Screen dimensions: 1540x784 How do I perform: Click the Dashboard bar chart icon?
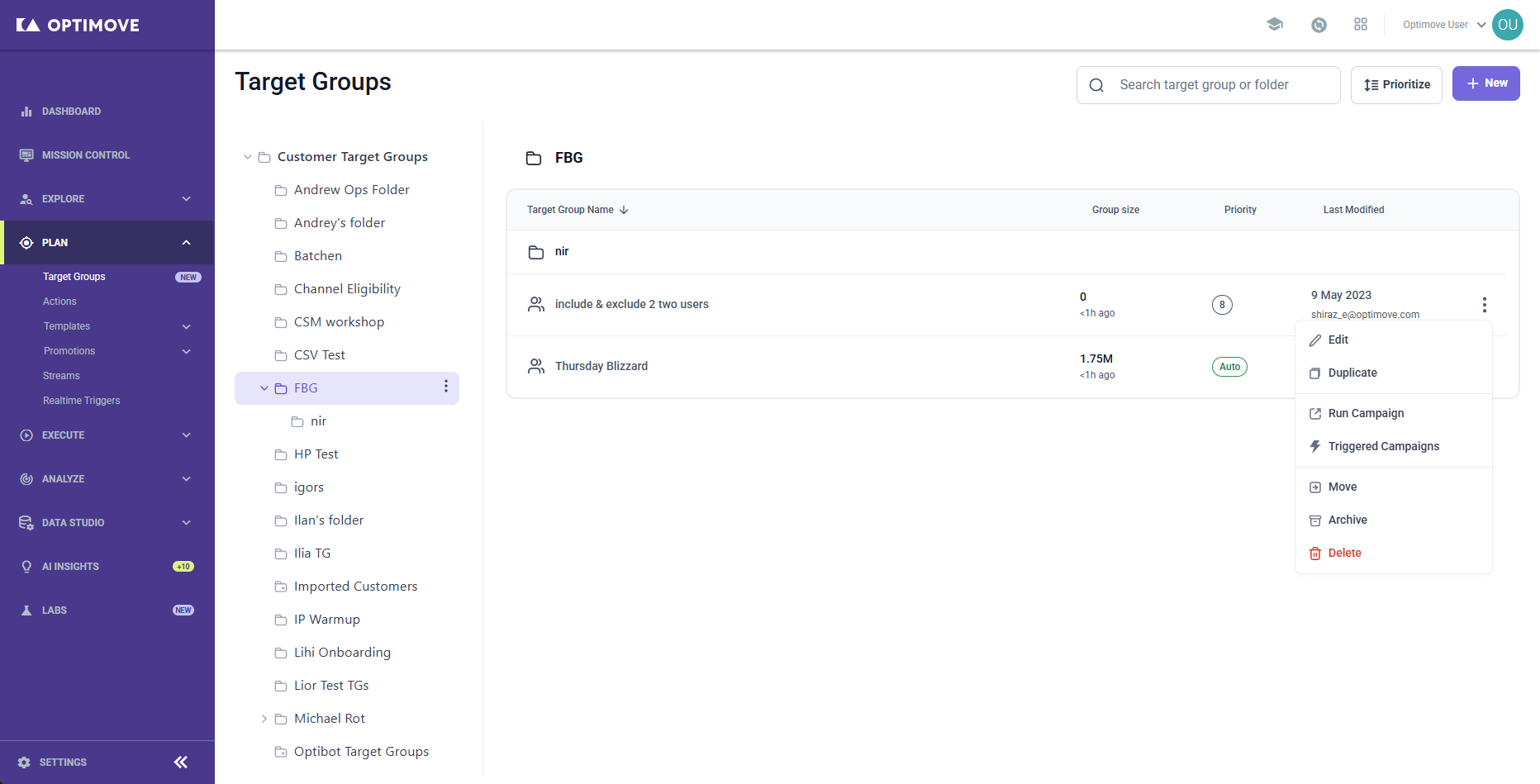tap(26, 112)
